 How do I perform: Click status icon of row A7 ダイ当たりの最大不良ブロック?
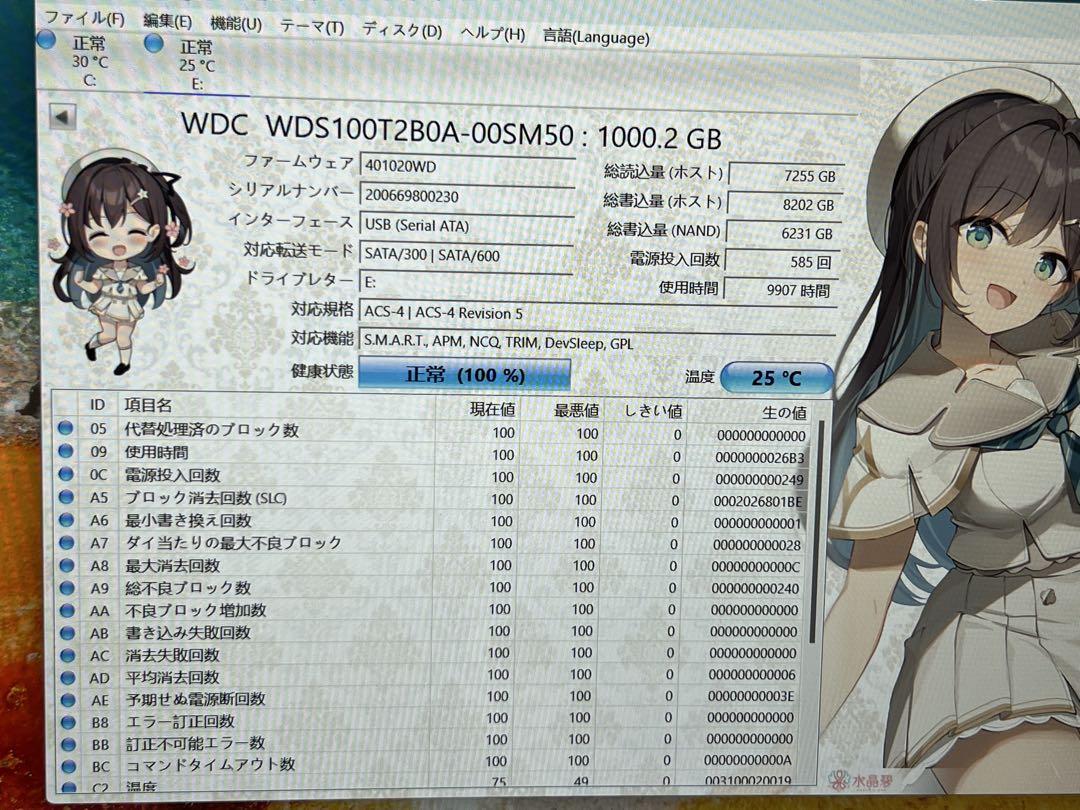tap(66, 542)
